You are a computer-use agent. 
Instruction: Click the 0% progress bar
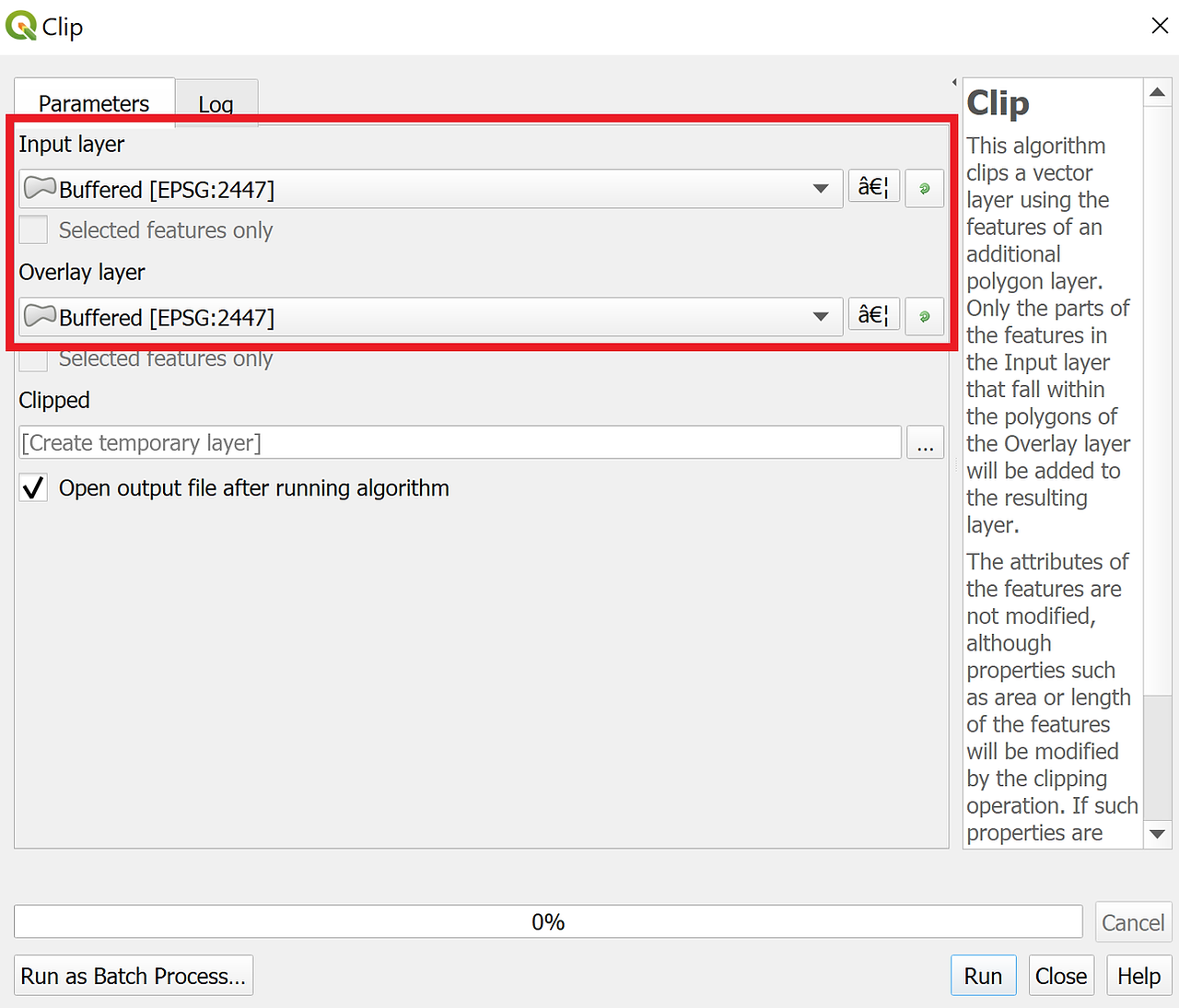pyautogui.click(x=548, y=921)
